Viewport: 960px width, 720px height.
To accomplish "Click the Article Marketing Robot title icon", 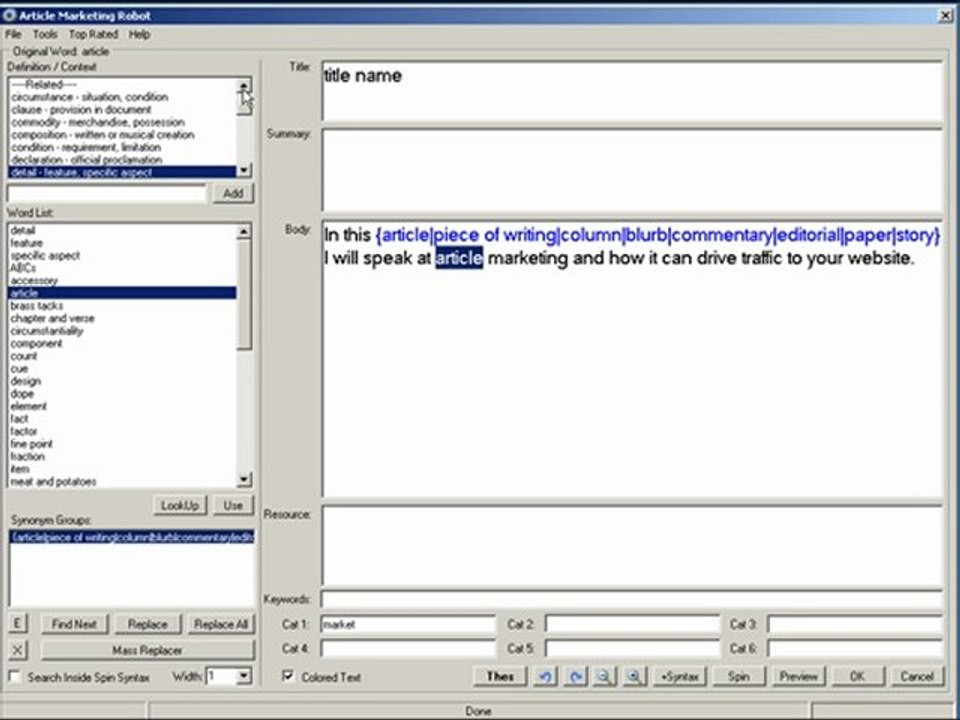I will [9, 15].
